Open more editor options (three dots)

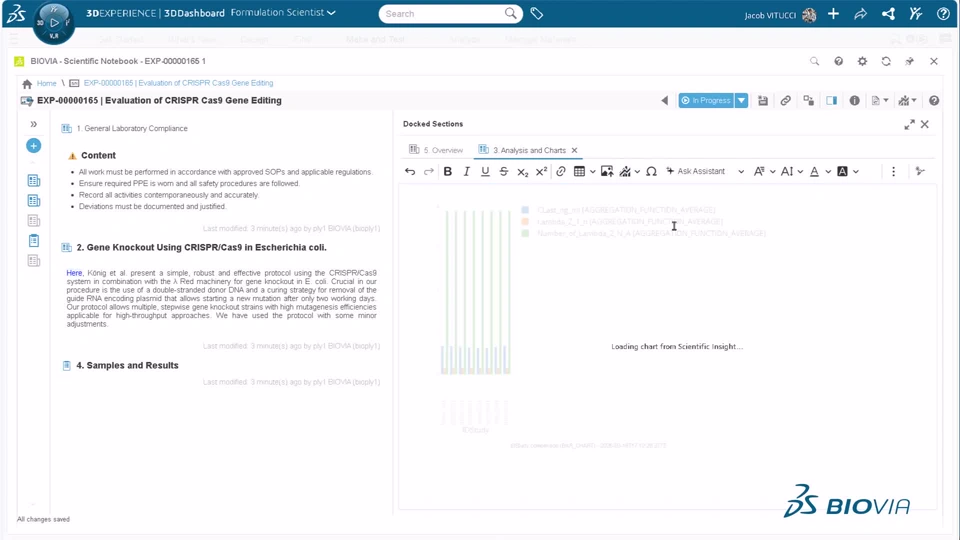[x=893, y=171]
